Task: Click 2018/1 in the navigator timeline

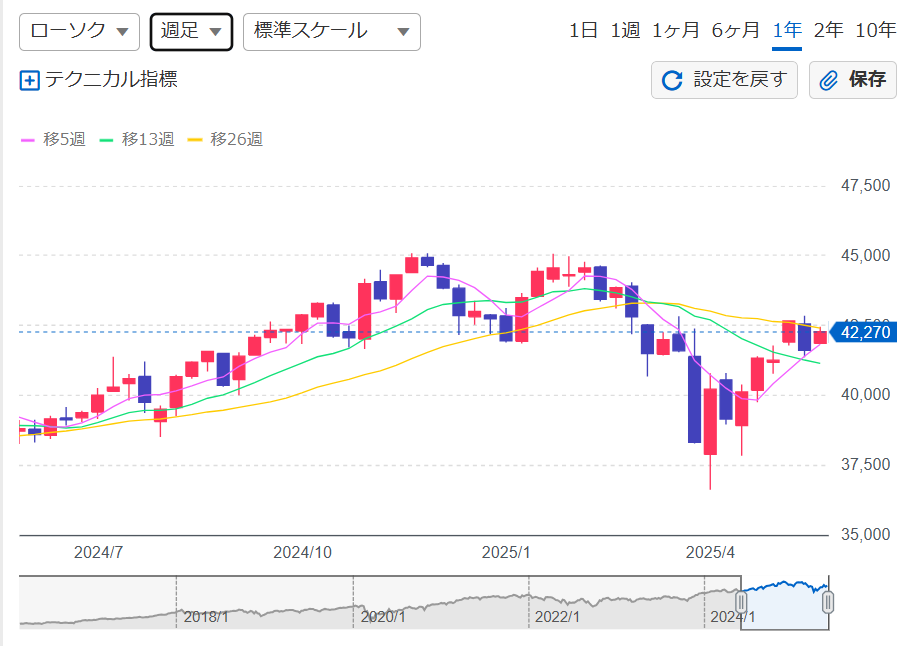Action: click(x=206, y=617)
